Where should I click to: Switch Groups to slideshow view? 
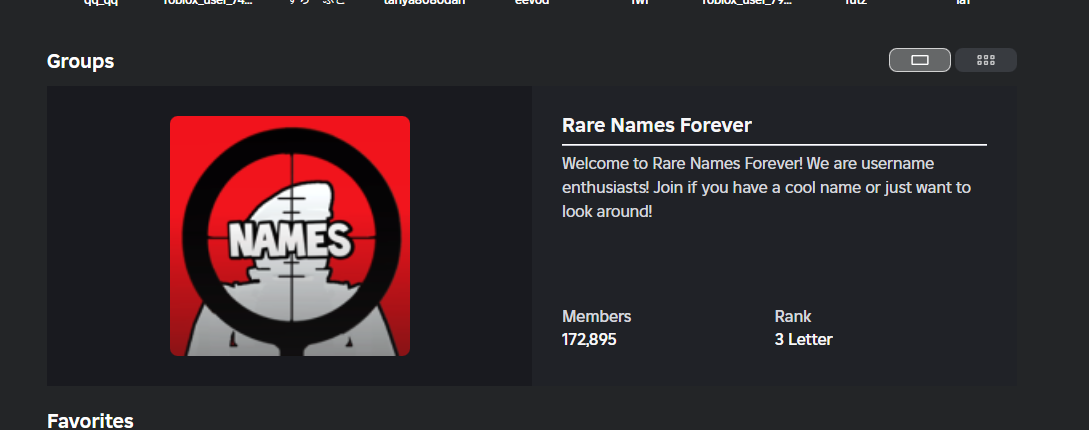[920, 60]
